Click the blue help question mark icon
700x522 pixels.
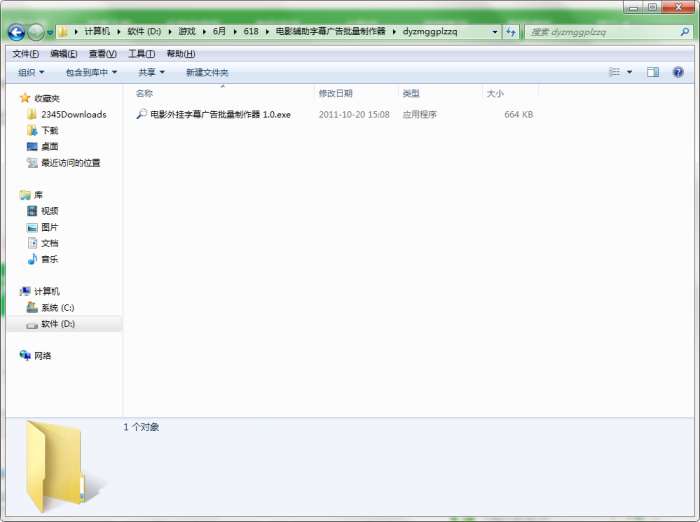[678, 72]
